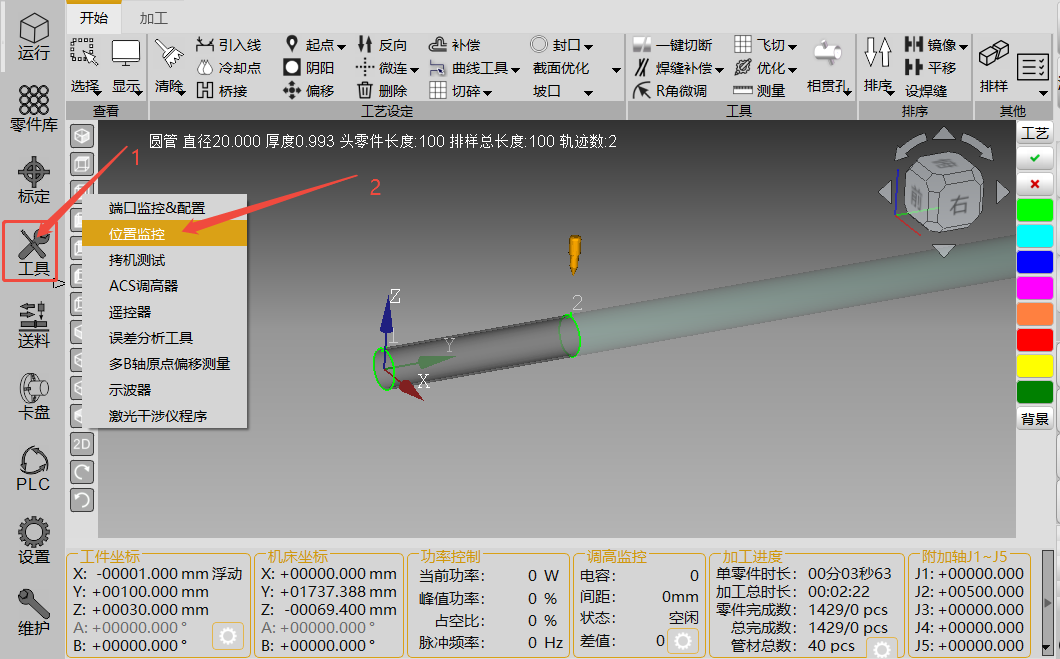Open the PLC sidebar item
1060x659 pixels.
(33, 468)
